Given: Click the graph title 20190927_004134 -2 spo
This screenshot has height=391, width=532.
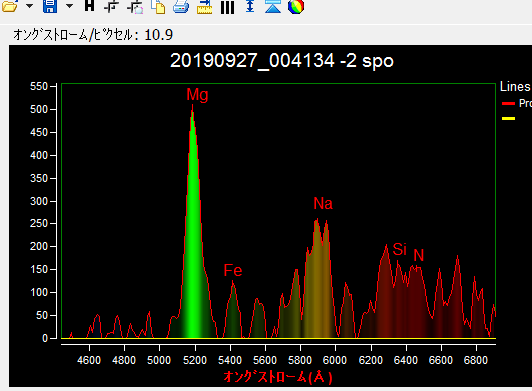Looking at the screenshot, I should click(282, 61).
